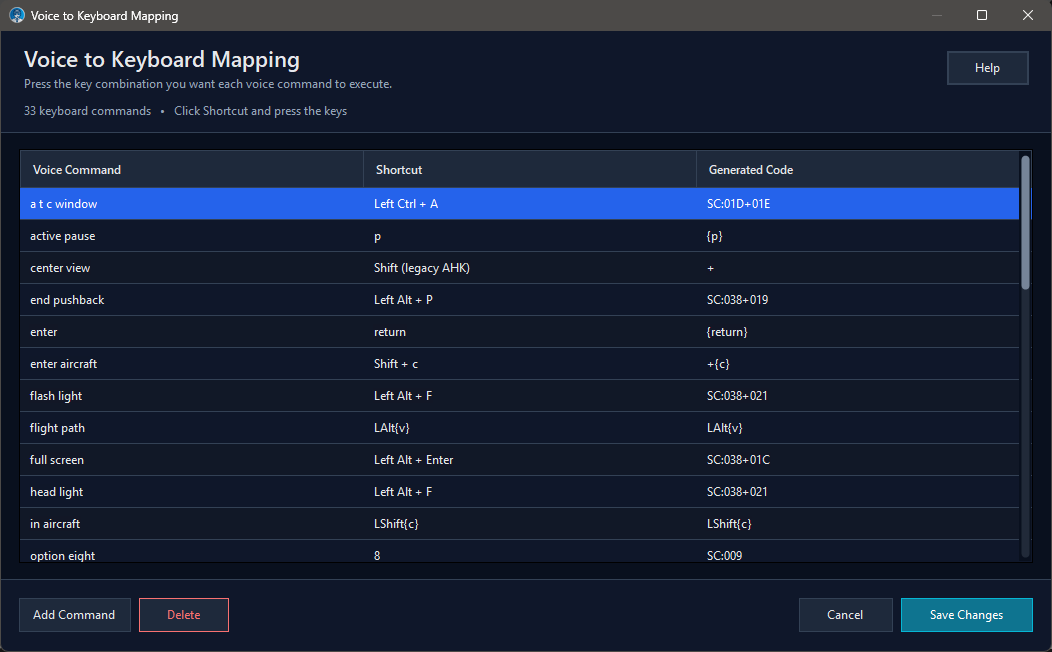Maximize the Voice to Keyboard Mapping window
Image resolution: width=1052 pixels, height=652 pixels.
(x=982, y=15)
